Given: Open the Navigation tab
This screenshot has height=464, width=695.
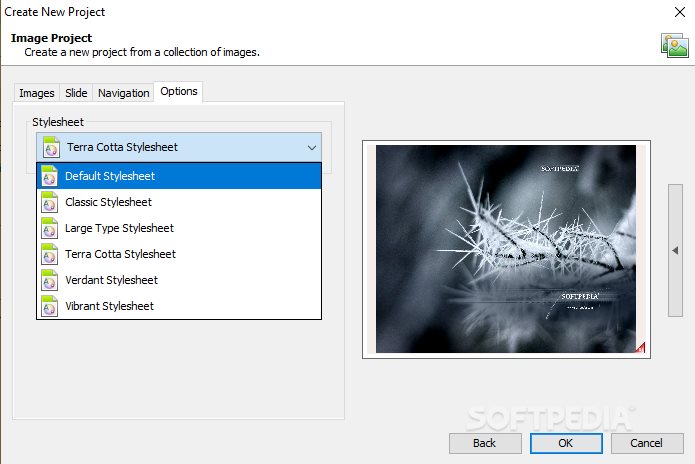Looking at the screenshot, I should (124, 93).
